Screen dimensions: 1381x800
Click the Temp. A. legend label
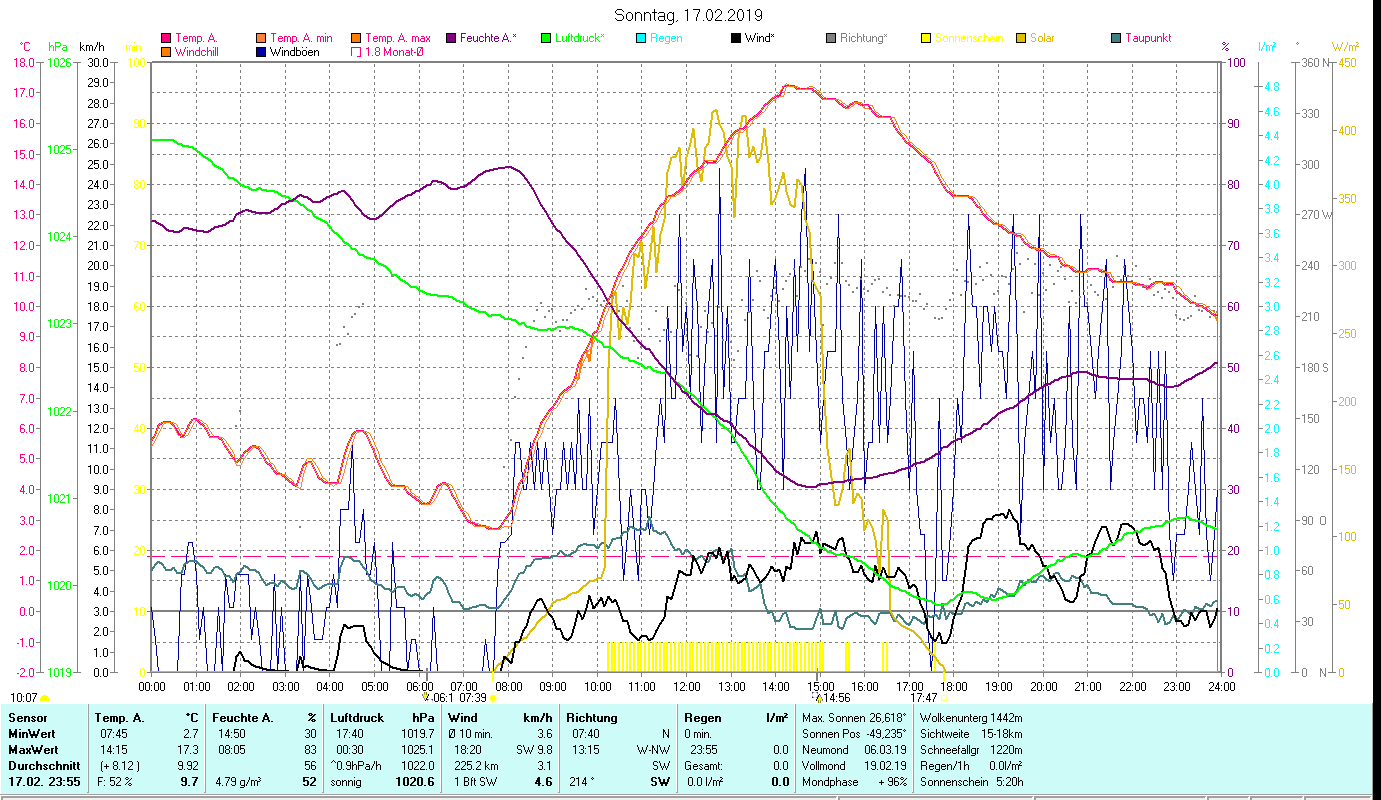pos(197,38)
